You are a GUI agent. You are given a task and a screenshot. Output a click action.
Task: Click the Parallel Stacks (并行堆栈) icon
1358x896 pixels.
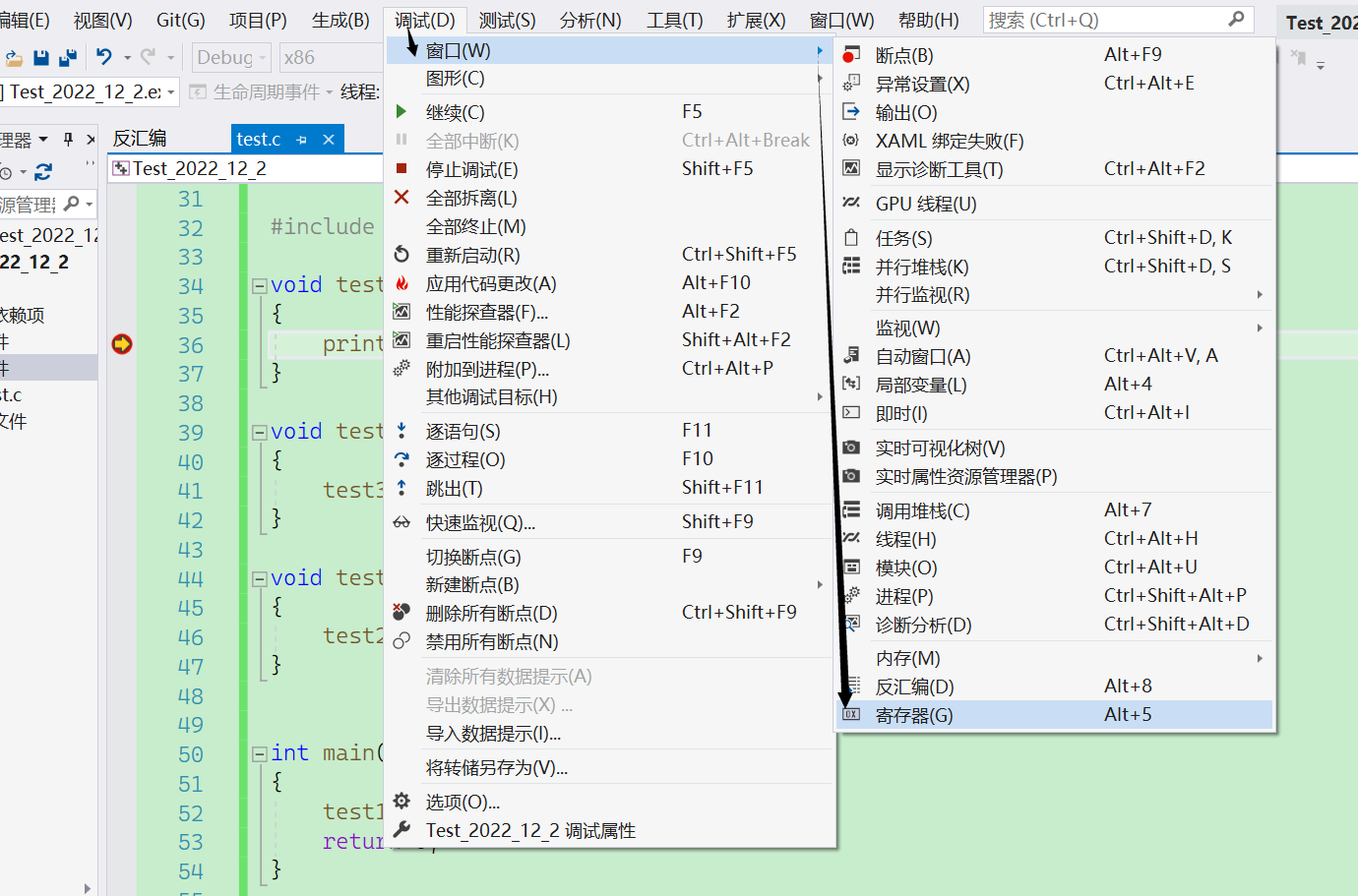(x=851, y=266)
